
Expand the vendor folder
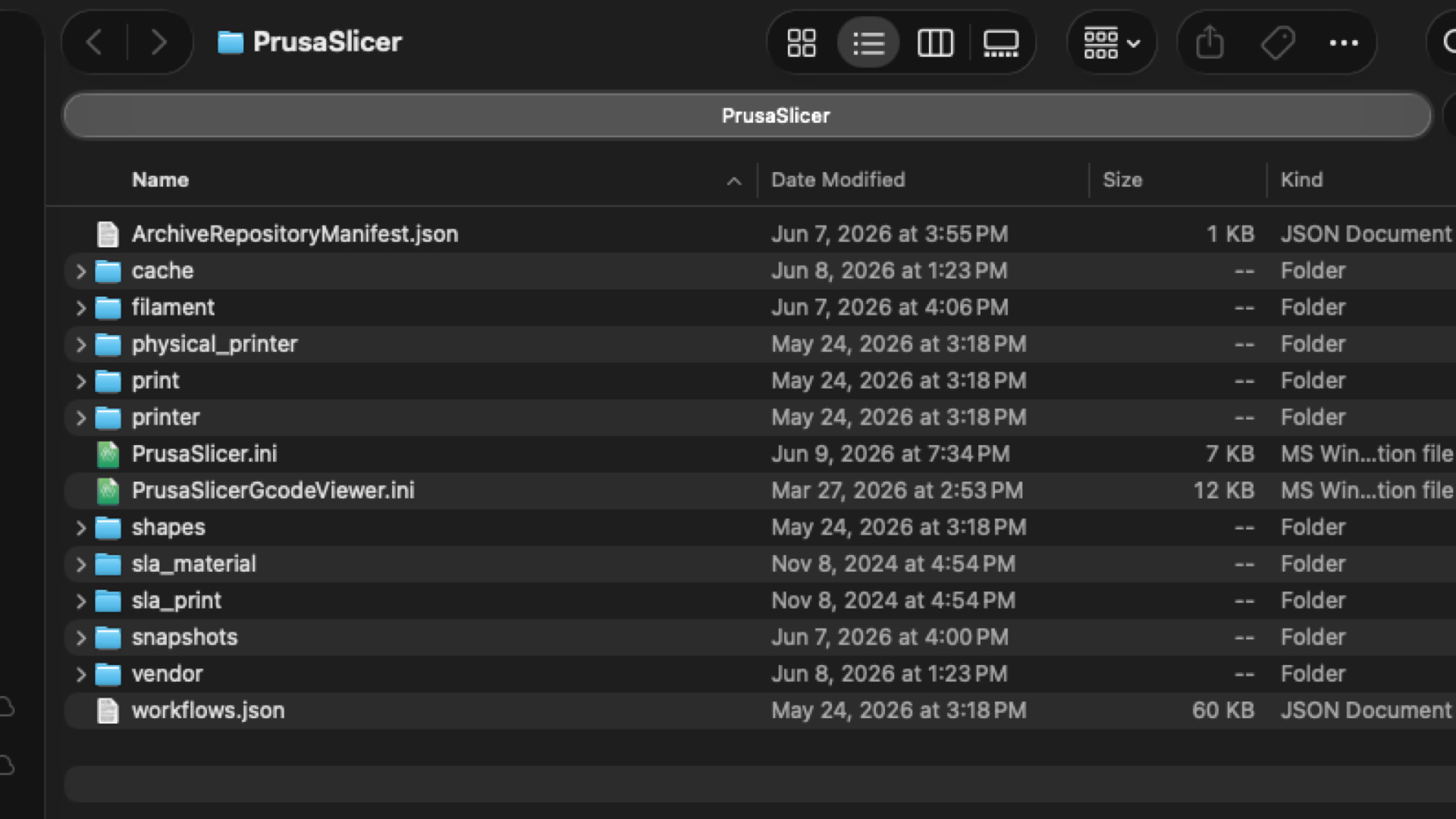(80, 674)
